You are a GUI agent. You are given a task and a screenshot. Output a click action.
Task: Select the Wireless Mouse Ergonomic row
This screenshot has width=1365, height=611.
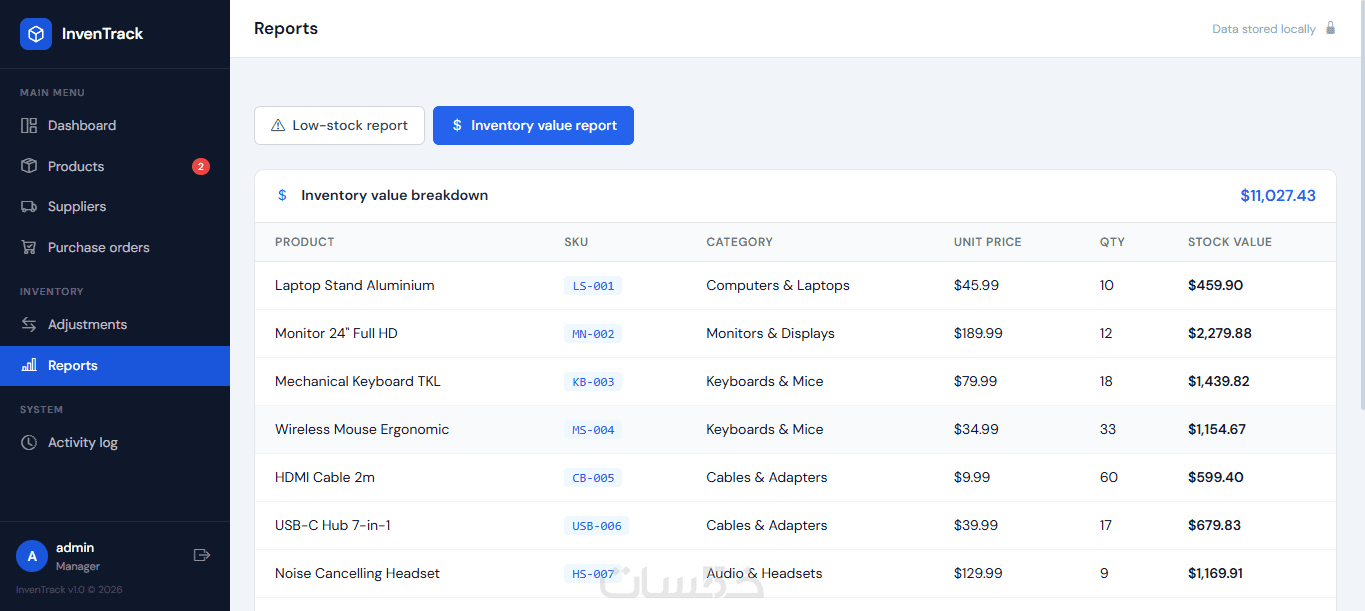tap(362, 430)
